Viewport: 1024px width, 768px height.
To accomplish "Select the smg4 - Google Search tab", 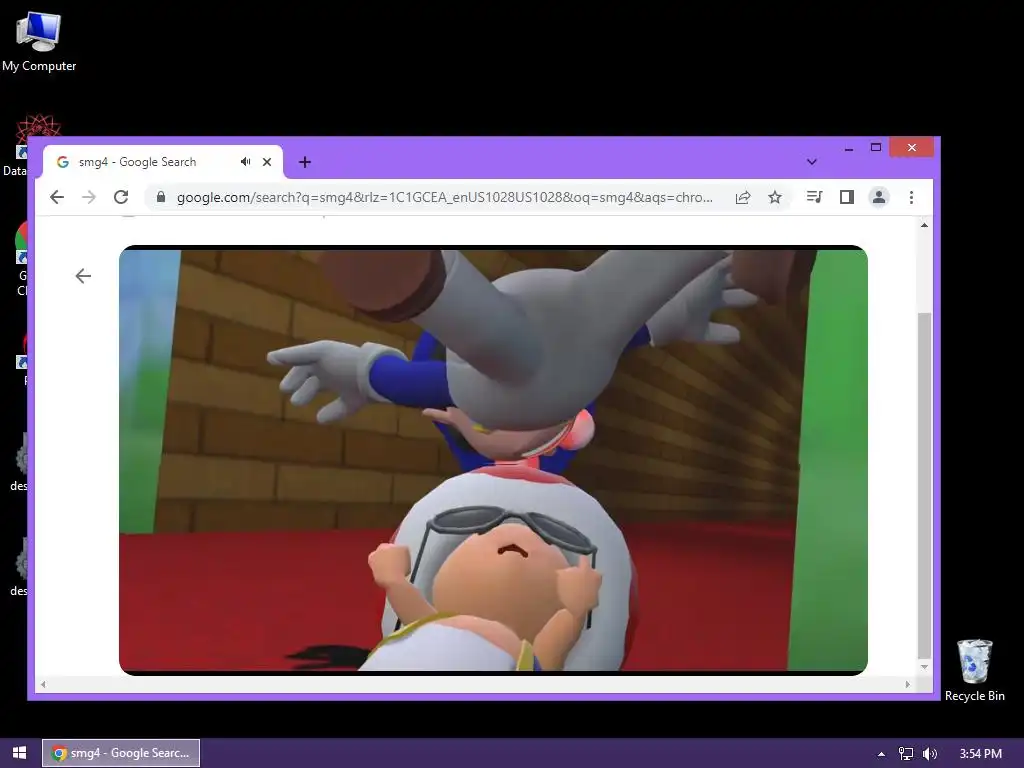I will pyautogui.click(x=163, y=162).
